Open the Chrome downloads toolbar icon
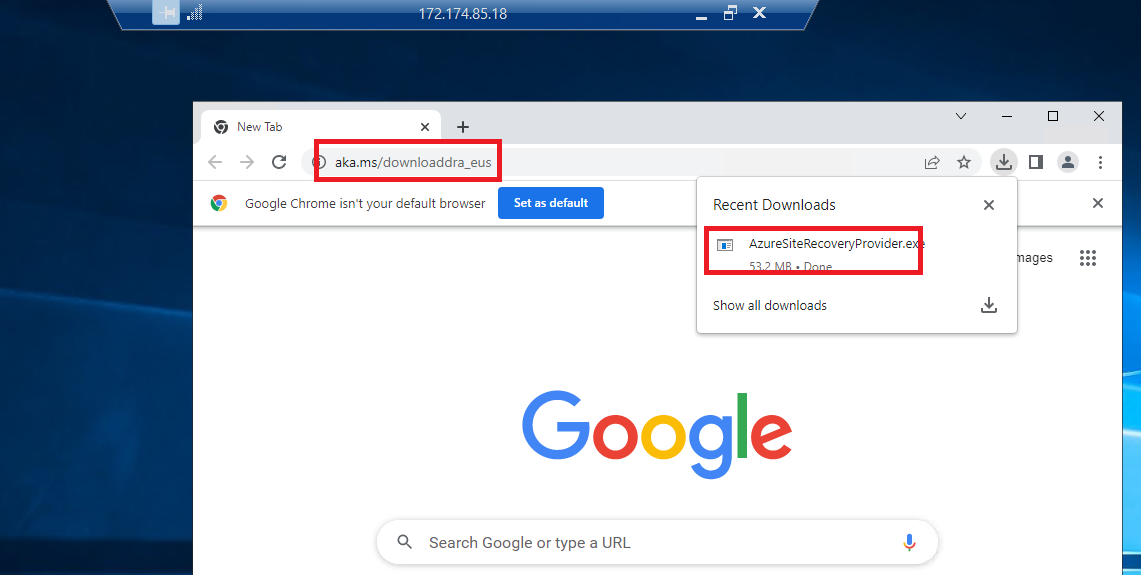 (1003, 162)
